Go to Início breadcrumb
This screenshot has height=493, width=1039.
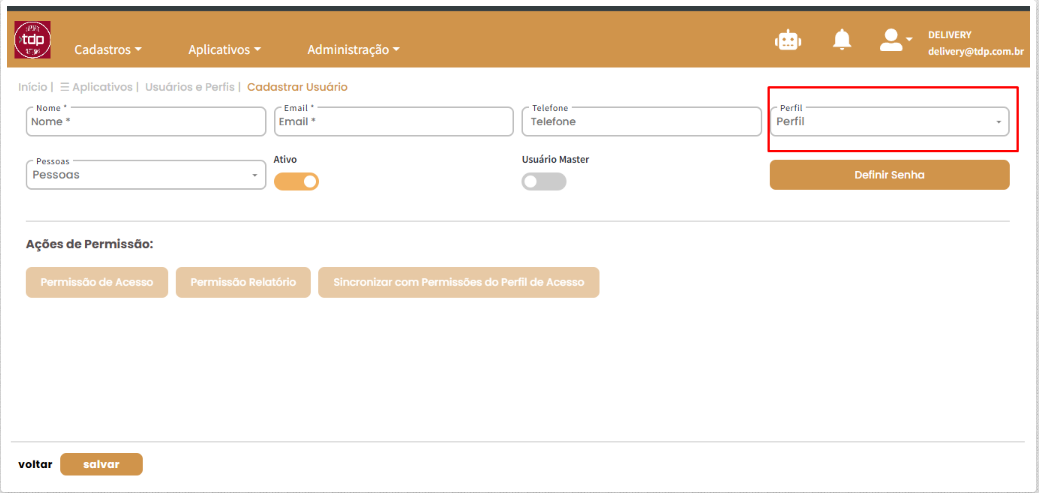[32, 87]
